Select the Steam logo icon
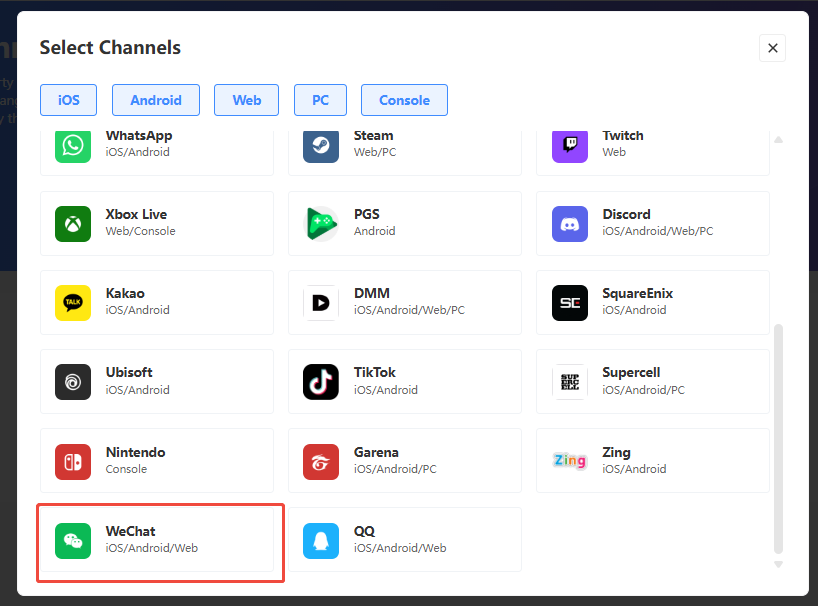This screenshot has width=818, height=606. tap(321, 145)
